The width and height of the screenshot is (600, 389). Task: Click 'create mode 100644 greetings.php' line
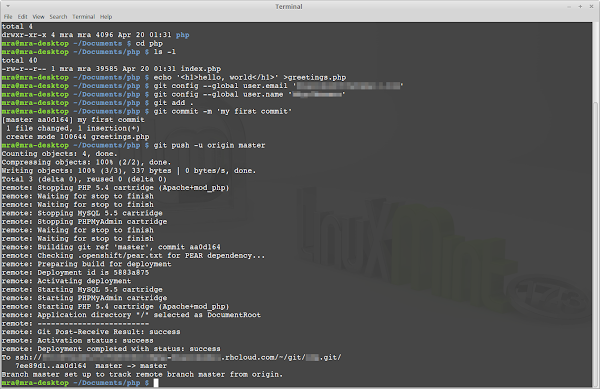click(78, 137)
